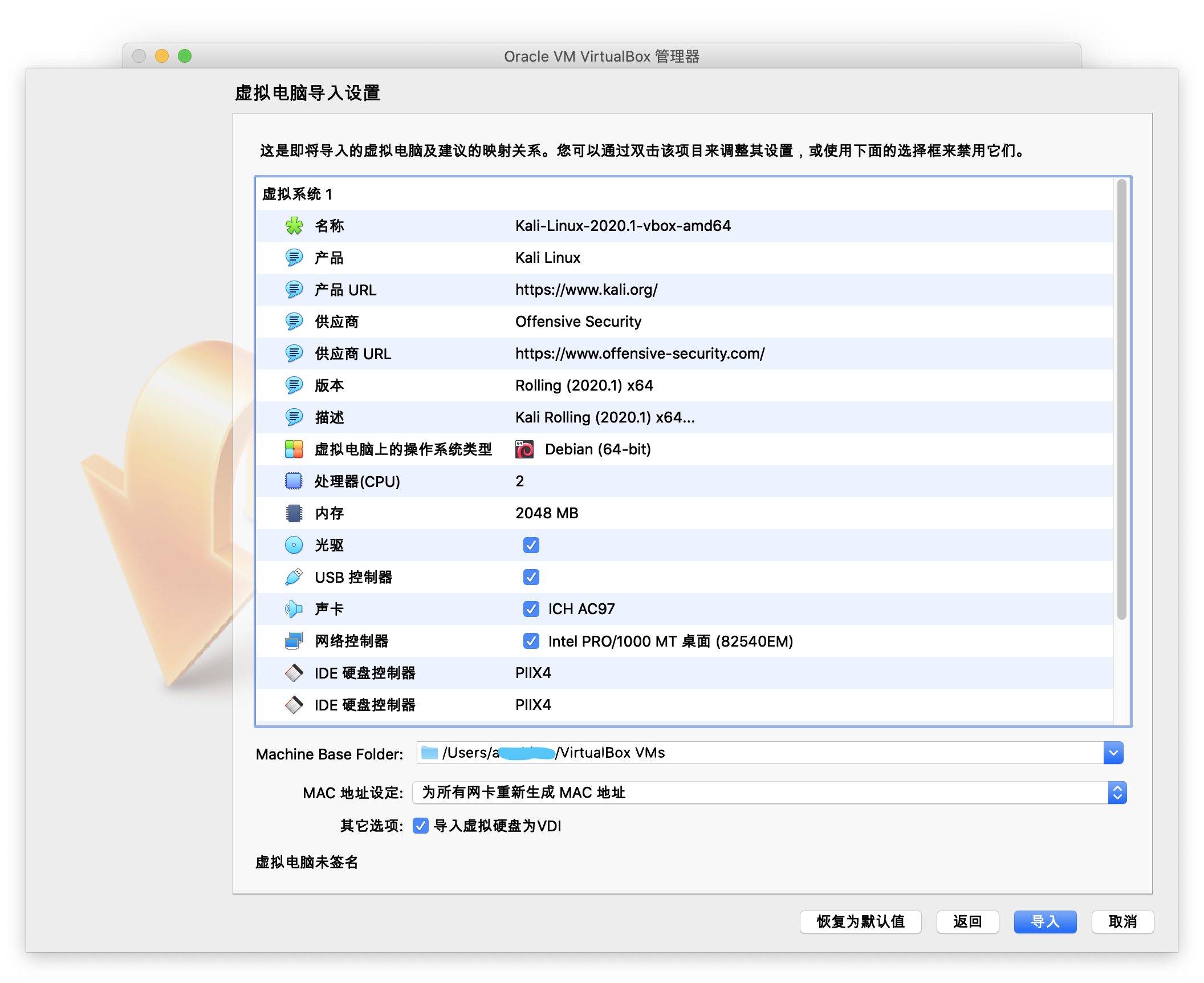Open the Machine Base Folder dropdown arrow
Image resolution: width=1204 pixels, height=983 pixels.
(1113, 753)
